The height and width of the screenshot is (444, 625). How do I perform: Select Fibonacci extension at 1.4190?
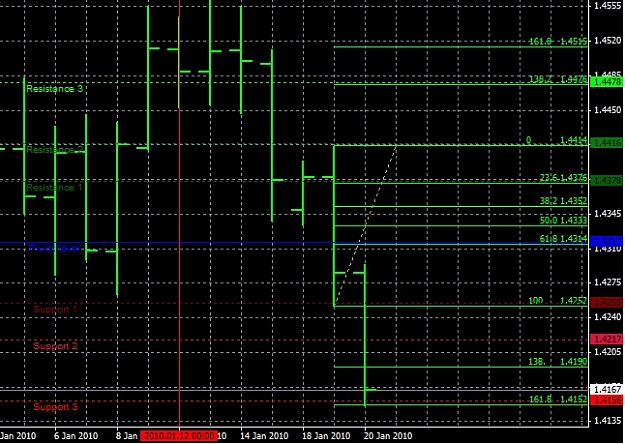pos(558,361)
